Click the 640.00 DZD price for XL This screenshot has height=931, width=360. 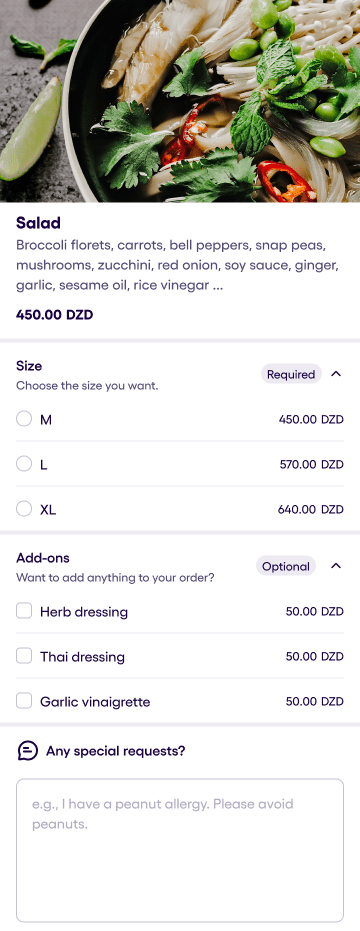(x=311, y=509)
